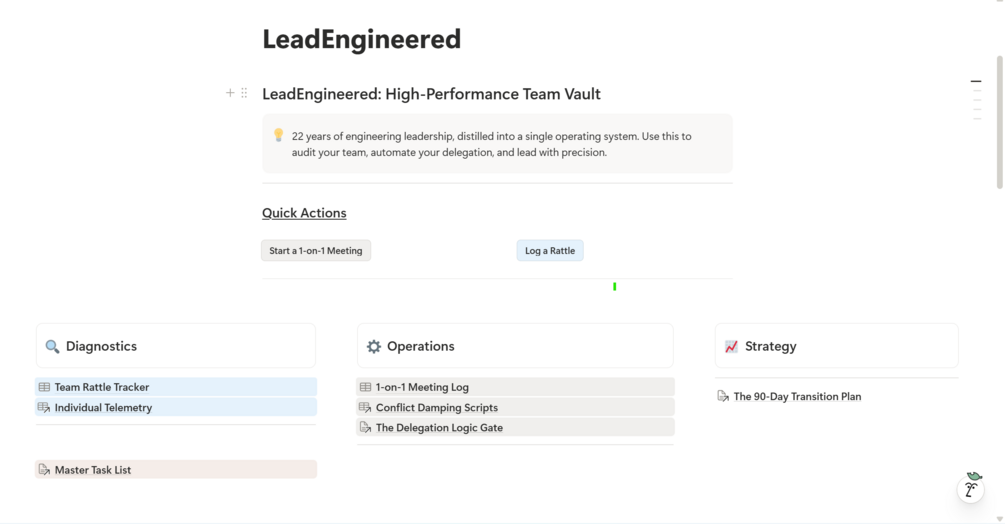
Task: Click the Delegation Logic Gate page icon
Action: click(365, 427)
